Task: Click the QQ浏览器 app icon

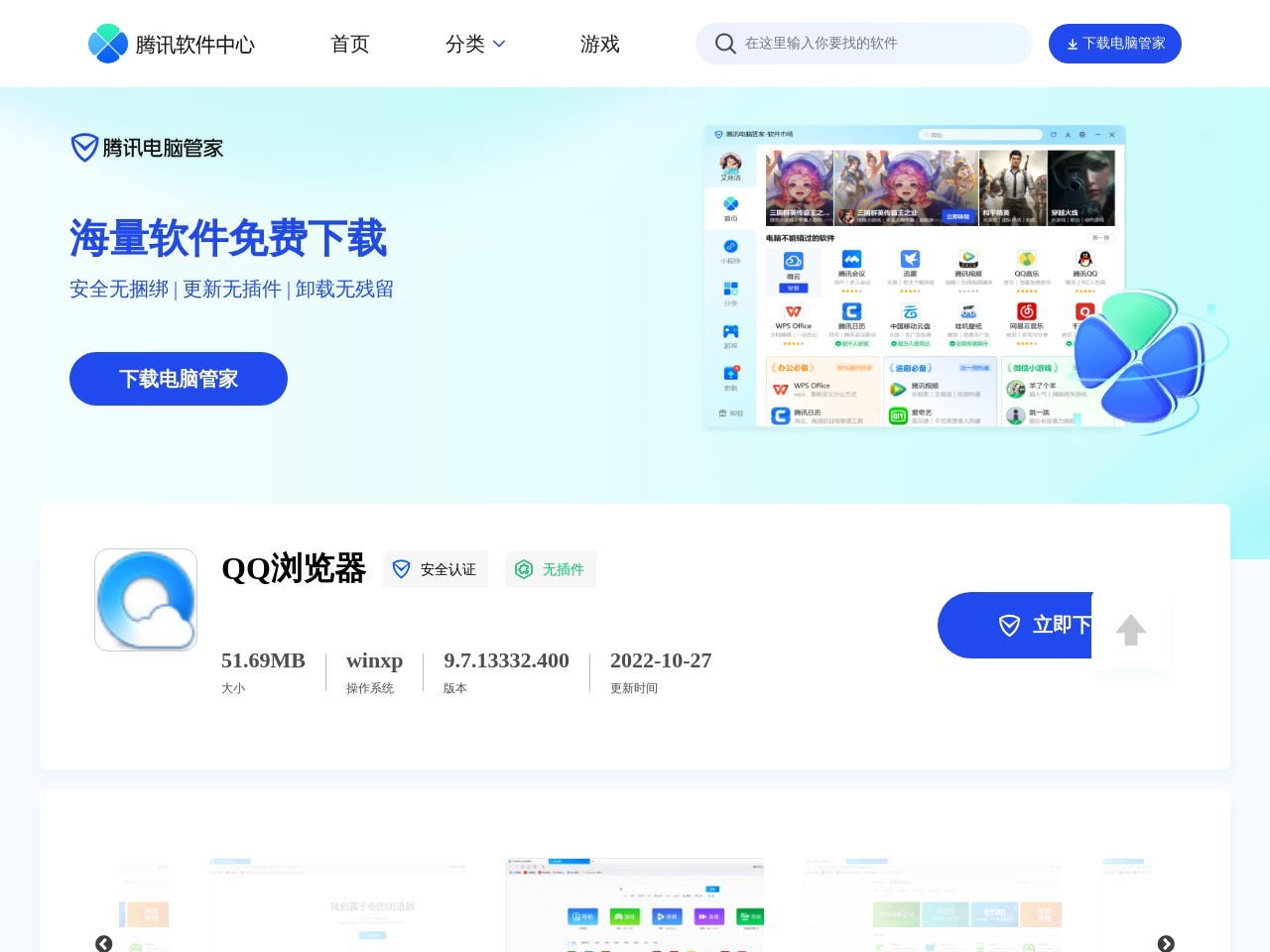Action: (x=146, y=599)
